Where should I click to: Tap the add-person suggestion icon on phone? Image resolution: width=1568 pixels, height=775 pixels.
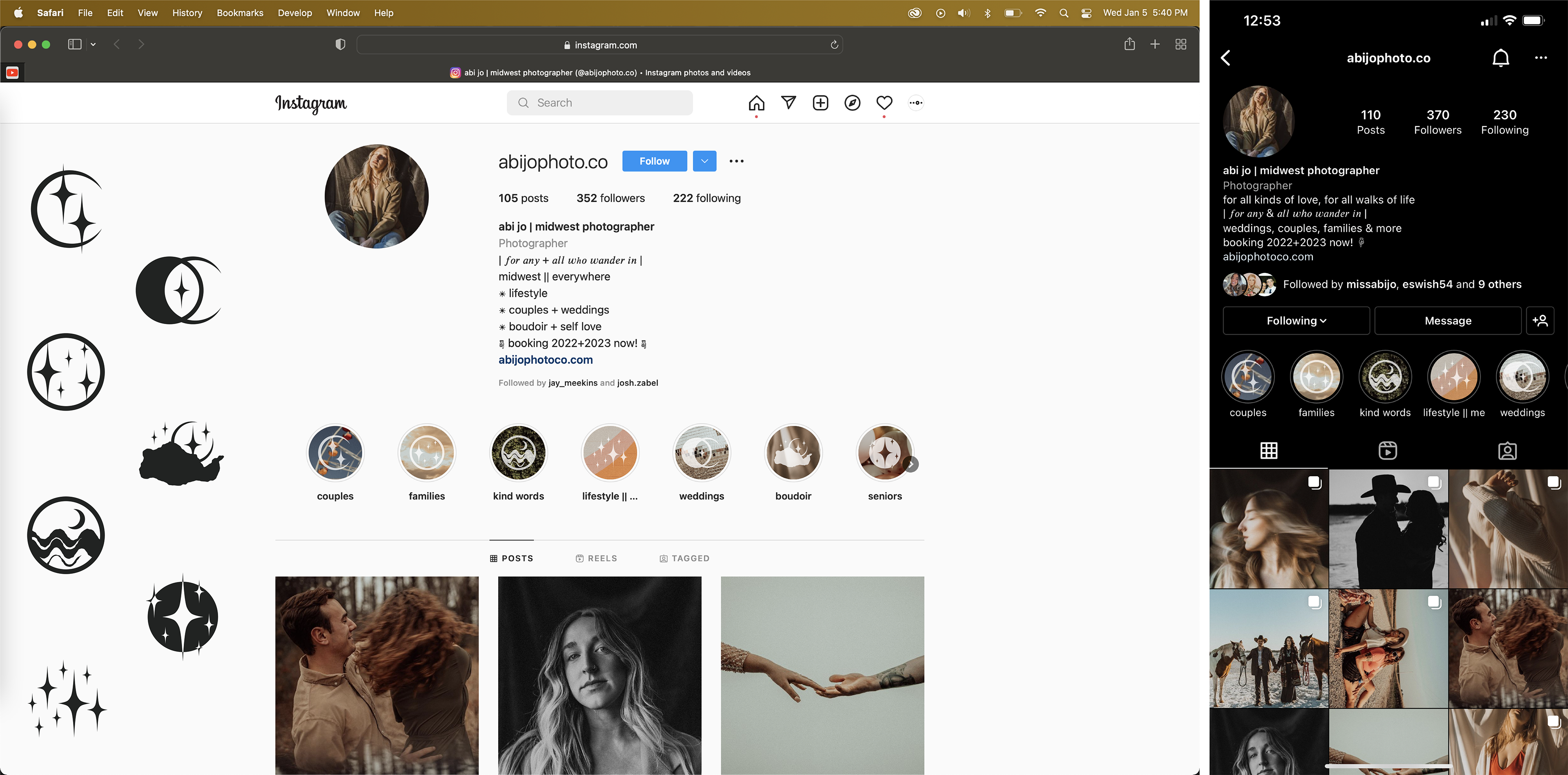pos(1540,321)
